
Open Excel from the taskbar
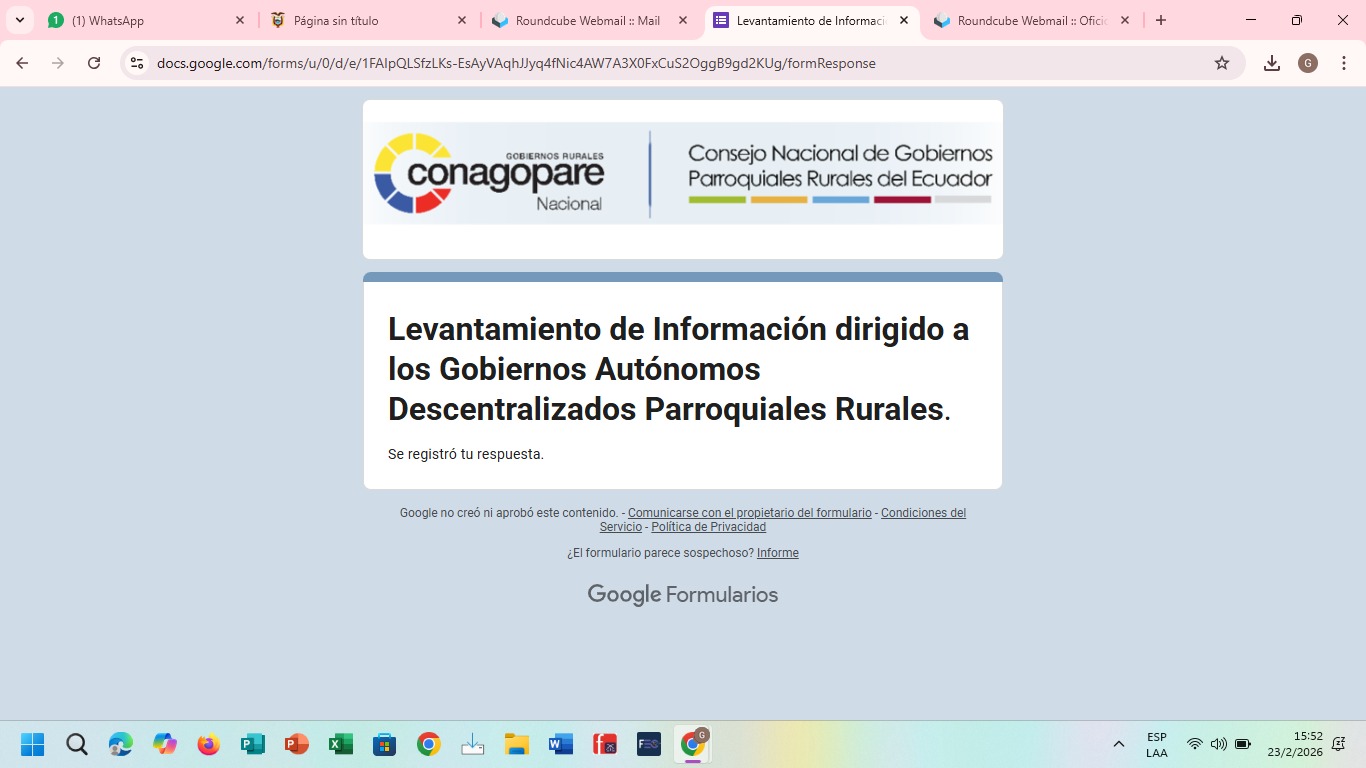pyautogui.click(x=340, y=744)
